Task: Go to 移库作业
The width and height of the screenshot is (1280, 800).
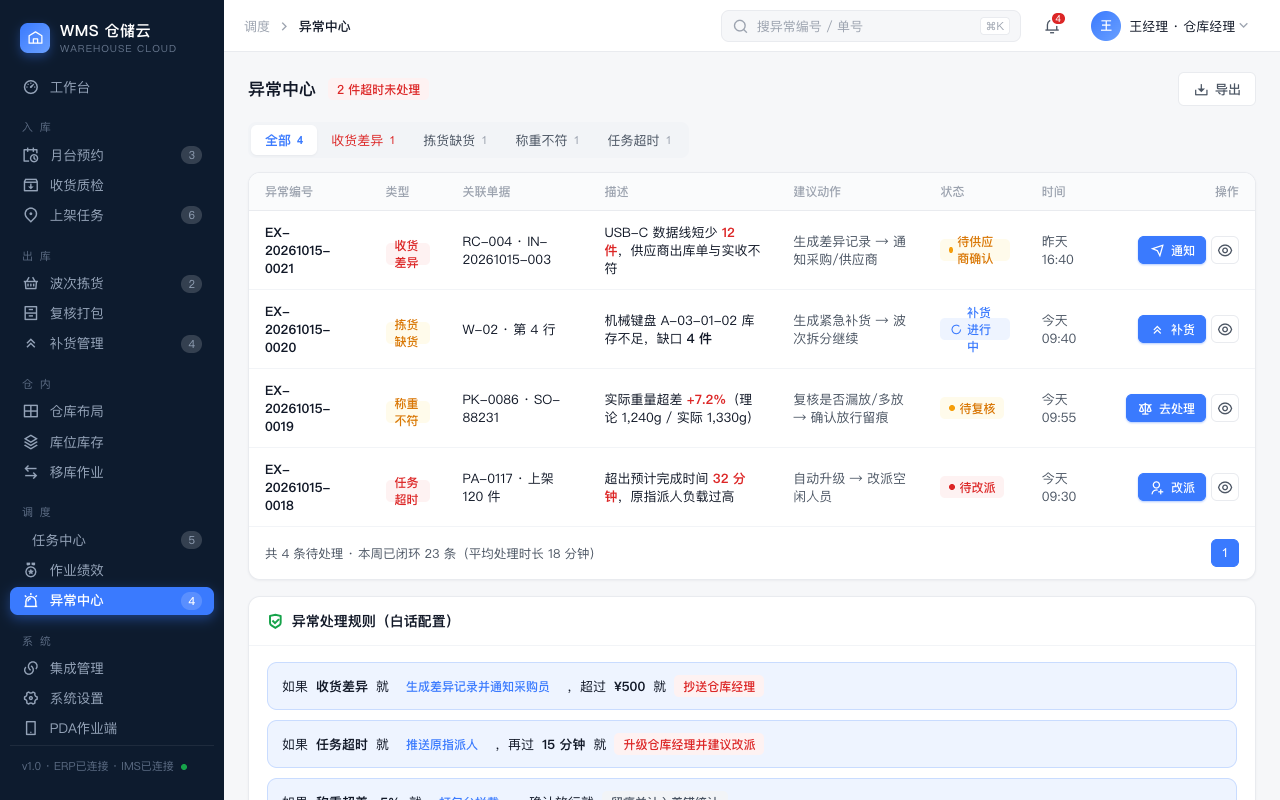Action: click(x=112, y=471)
